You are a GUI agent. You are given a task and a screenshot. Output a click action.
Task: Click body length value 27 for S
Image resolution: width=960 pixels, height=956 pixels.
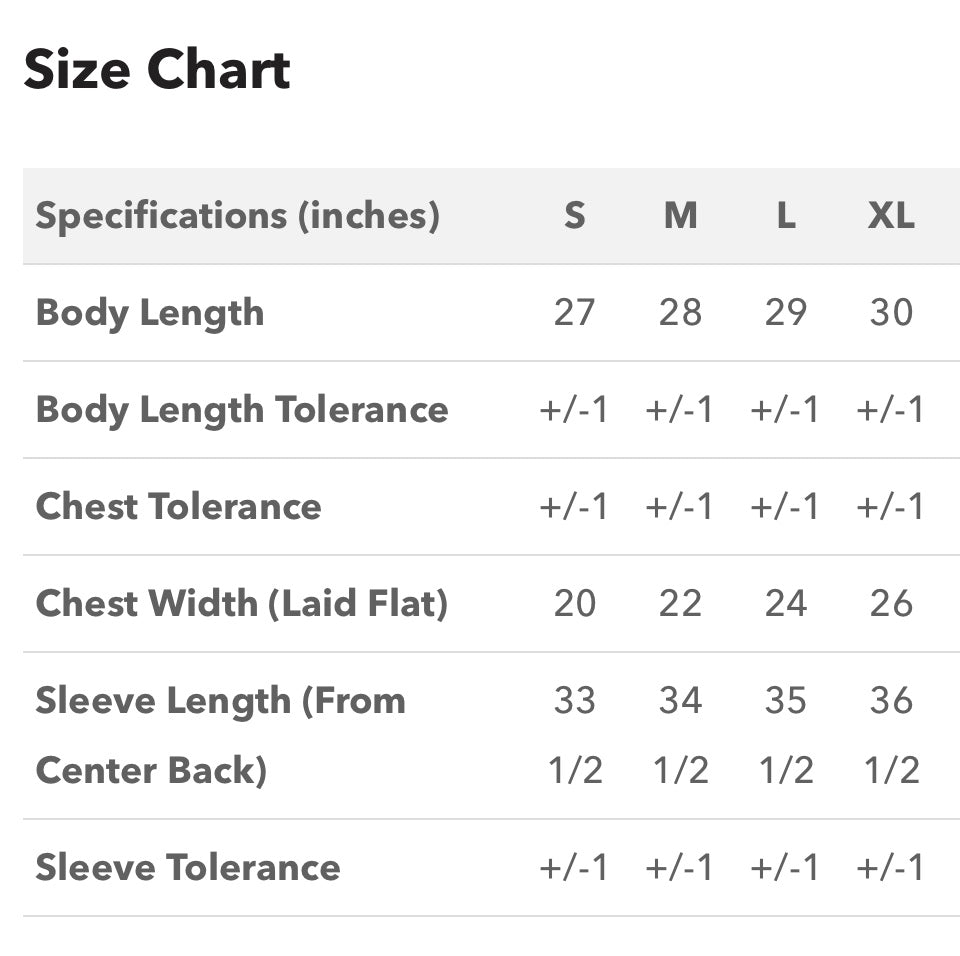click(x=574, y=312)
